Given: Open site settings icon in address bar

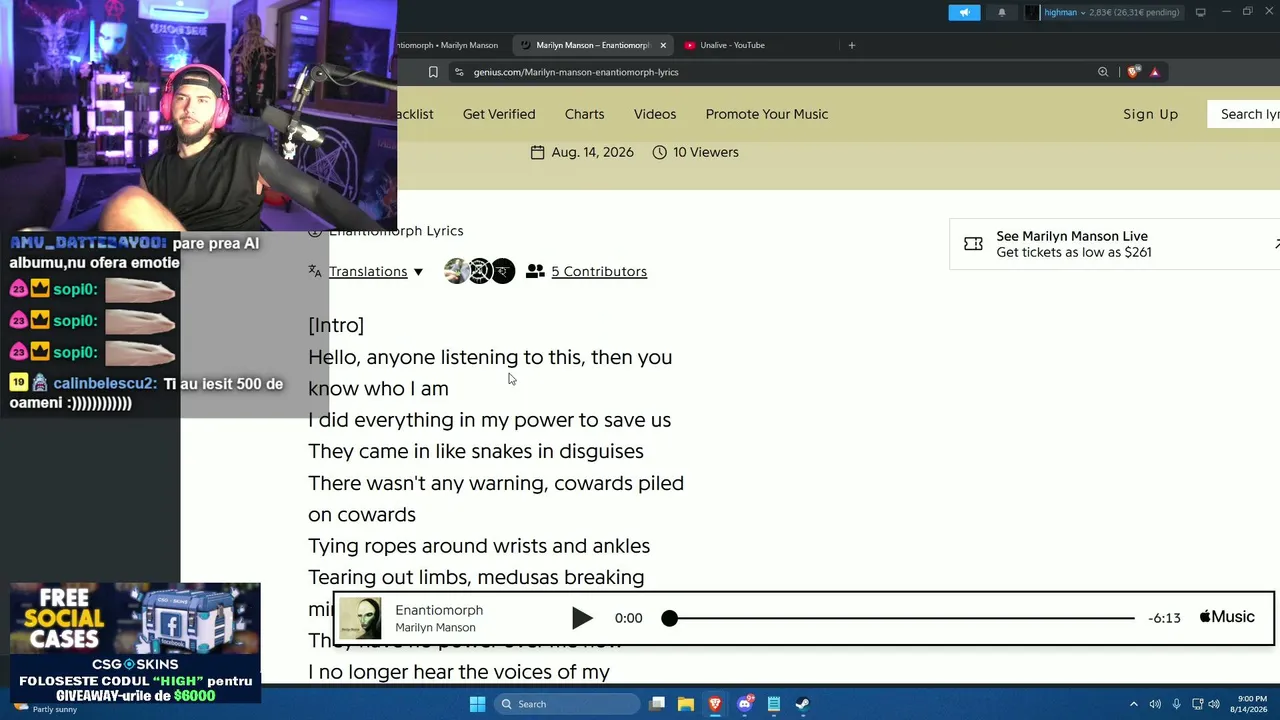Looking at the screenshot, I should [459, 72].
